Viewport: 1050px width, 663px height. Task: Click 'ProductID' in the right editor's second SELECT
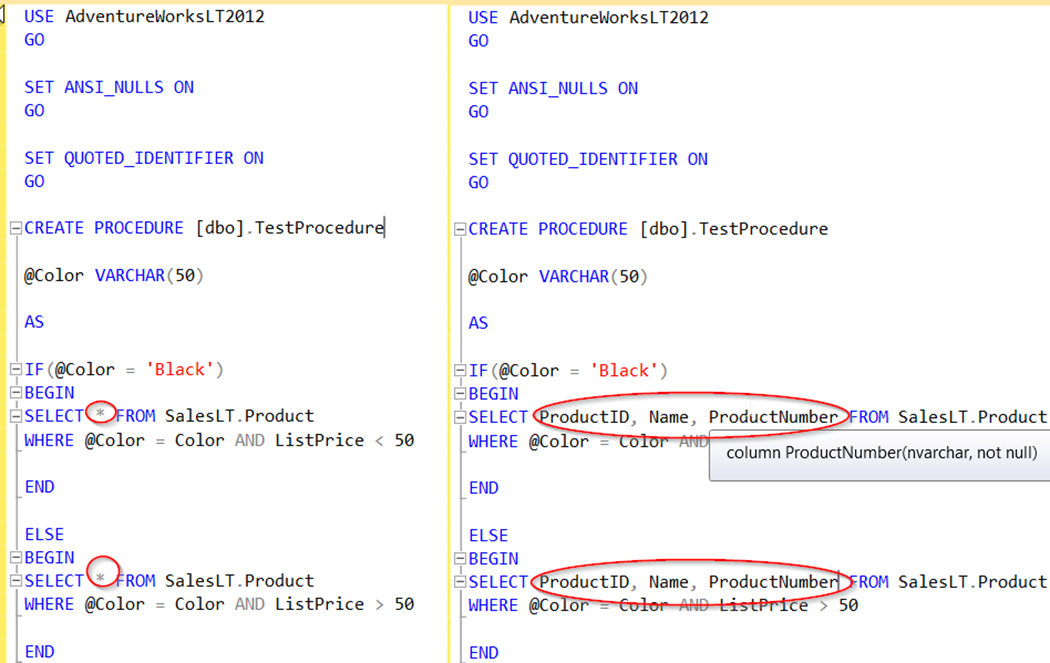click(584, 582)
